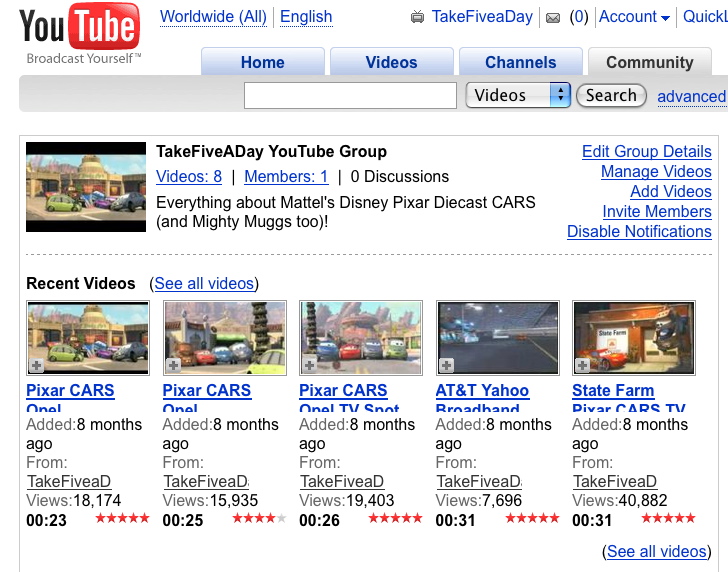Add 19,403-views video to QuickList with plus icon
Screen dimensions: 728x572
tap(310, 365)
